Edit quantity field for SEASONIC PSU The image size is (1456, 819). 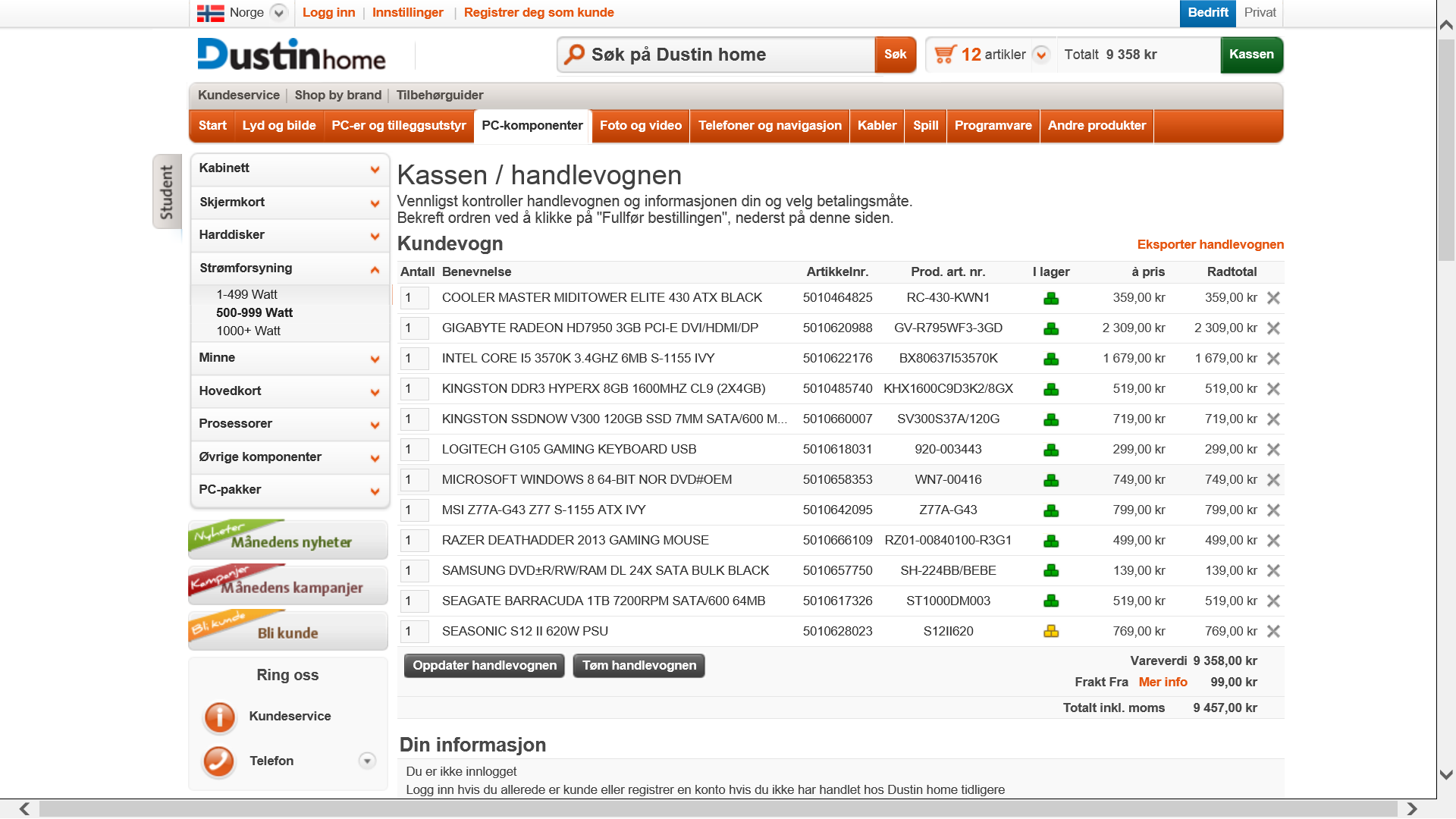414,631
